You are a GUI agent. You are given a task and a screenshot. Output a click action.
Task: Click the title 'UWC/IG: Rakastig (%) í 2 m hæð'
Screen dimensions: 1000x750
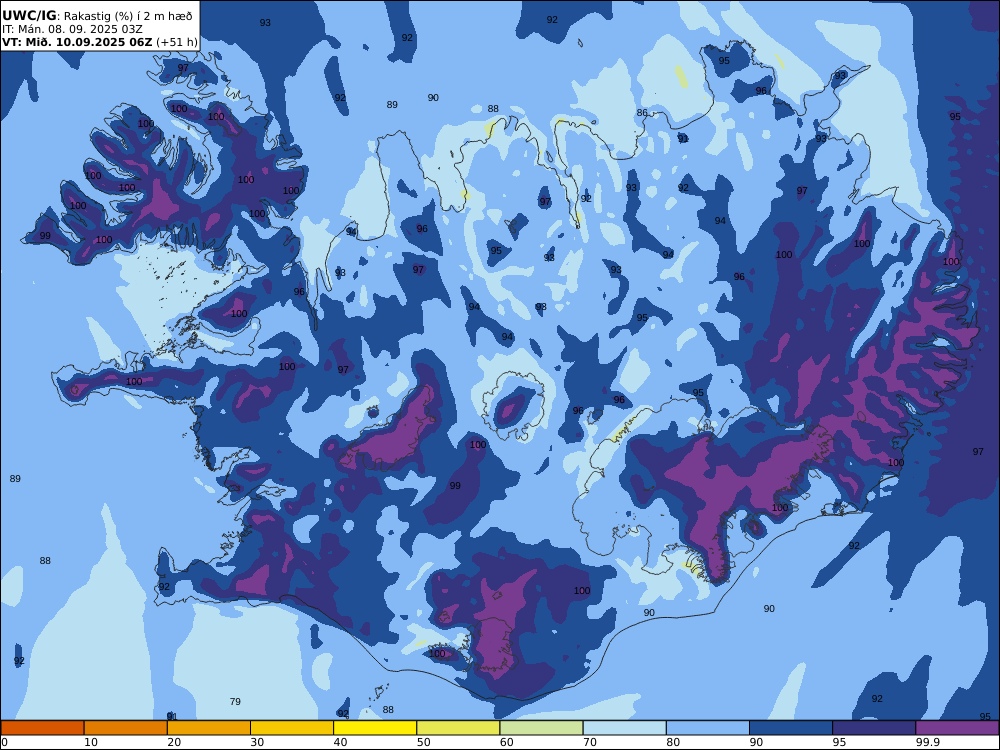point(96,16)
